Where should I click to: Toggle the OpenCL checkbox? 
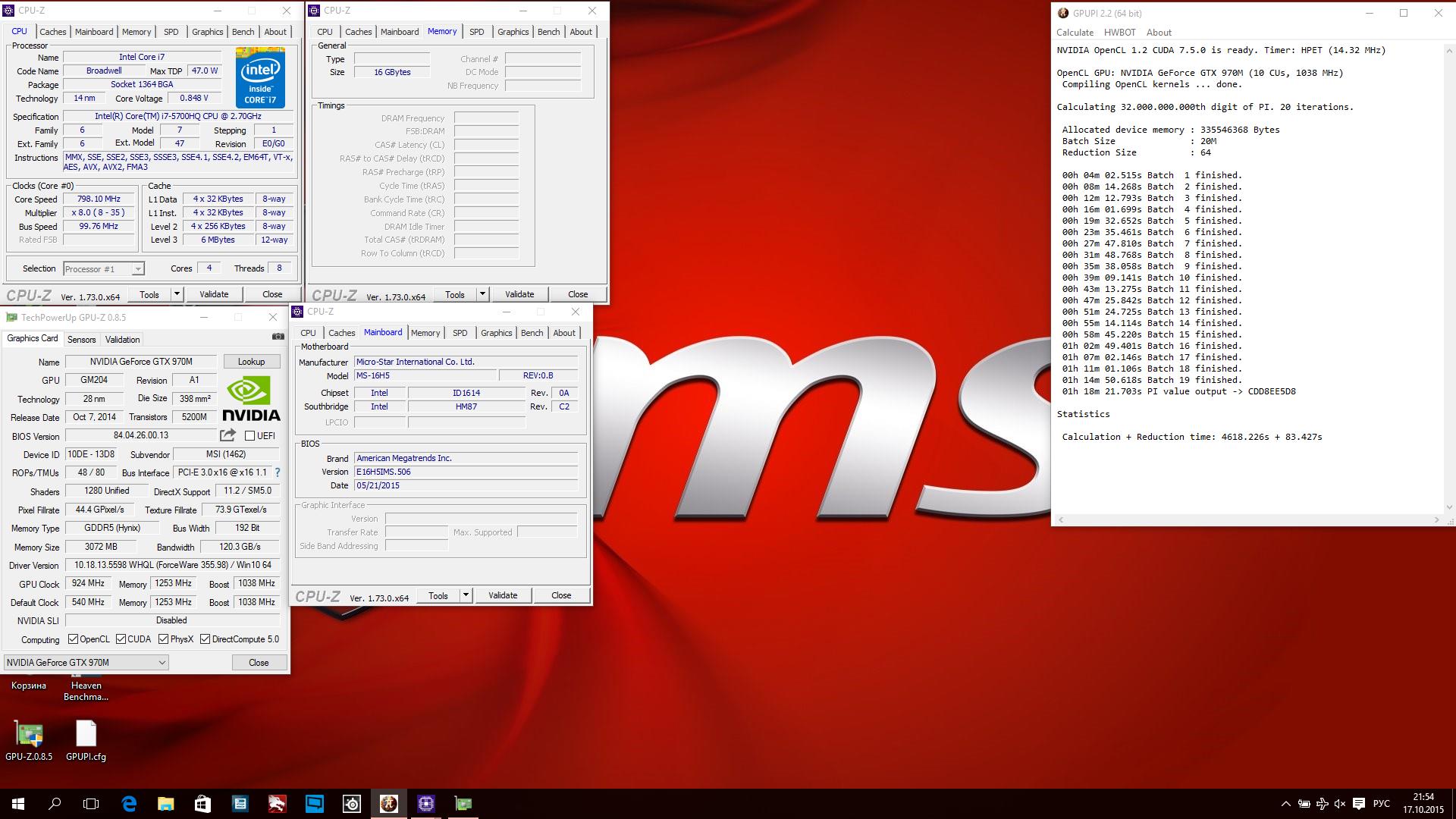pos(74,639)
